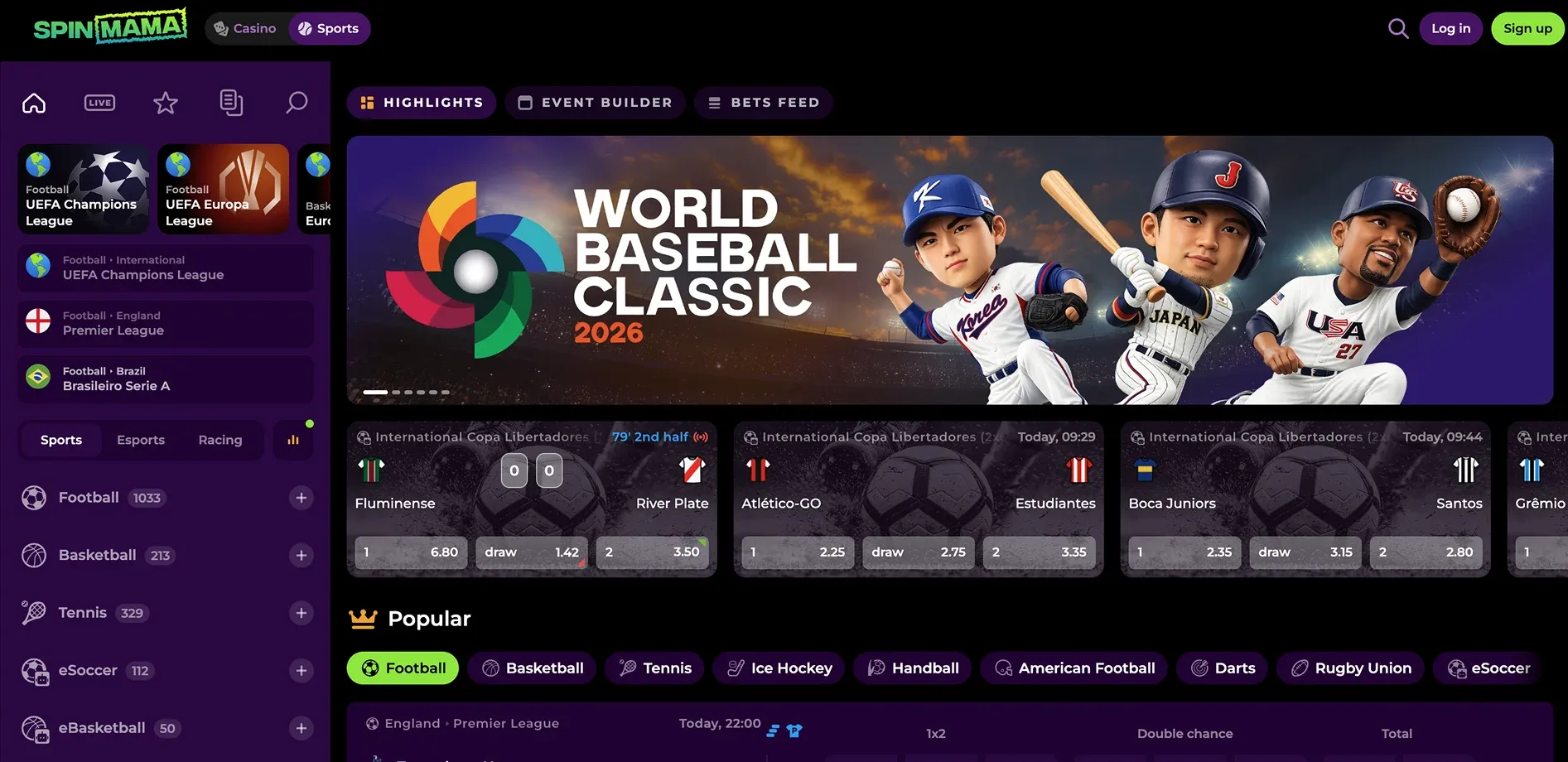Click the Sign up button
This screenshot has width=1568, height=762.
point(1527,29)
